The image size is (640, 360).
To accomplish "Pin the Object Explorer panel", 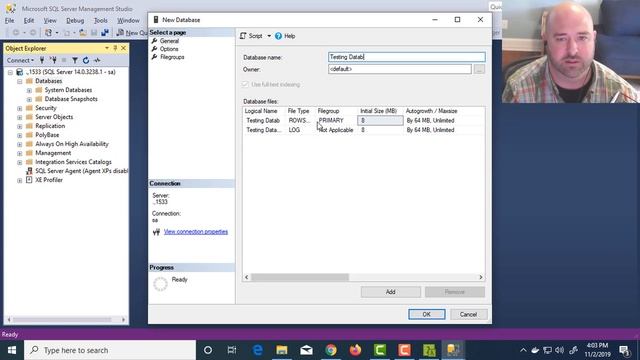I will [115, 48].
